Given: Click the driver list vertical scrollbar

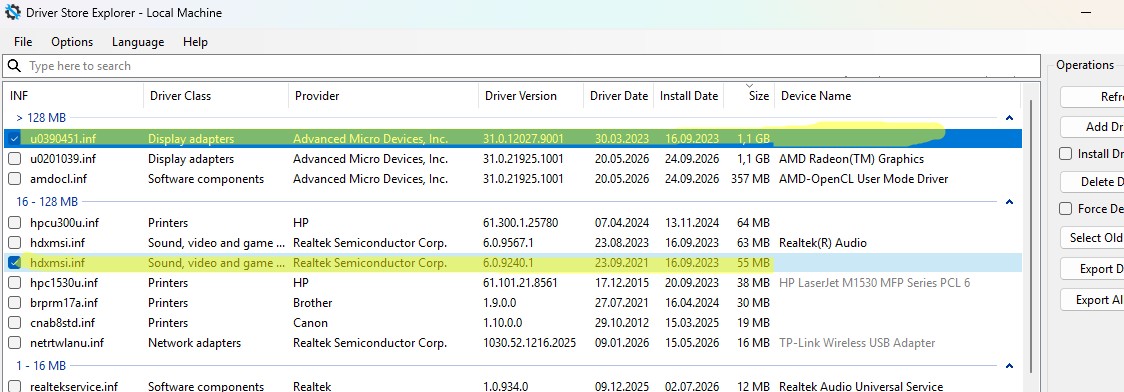Looking at the screenshot, I should click(1031, 236).
